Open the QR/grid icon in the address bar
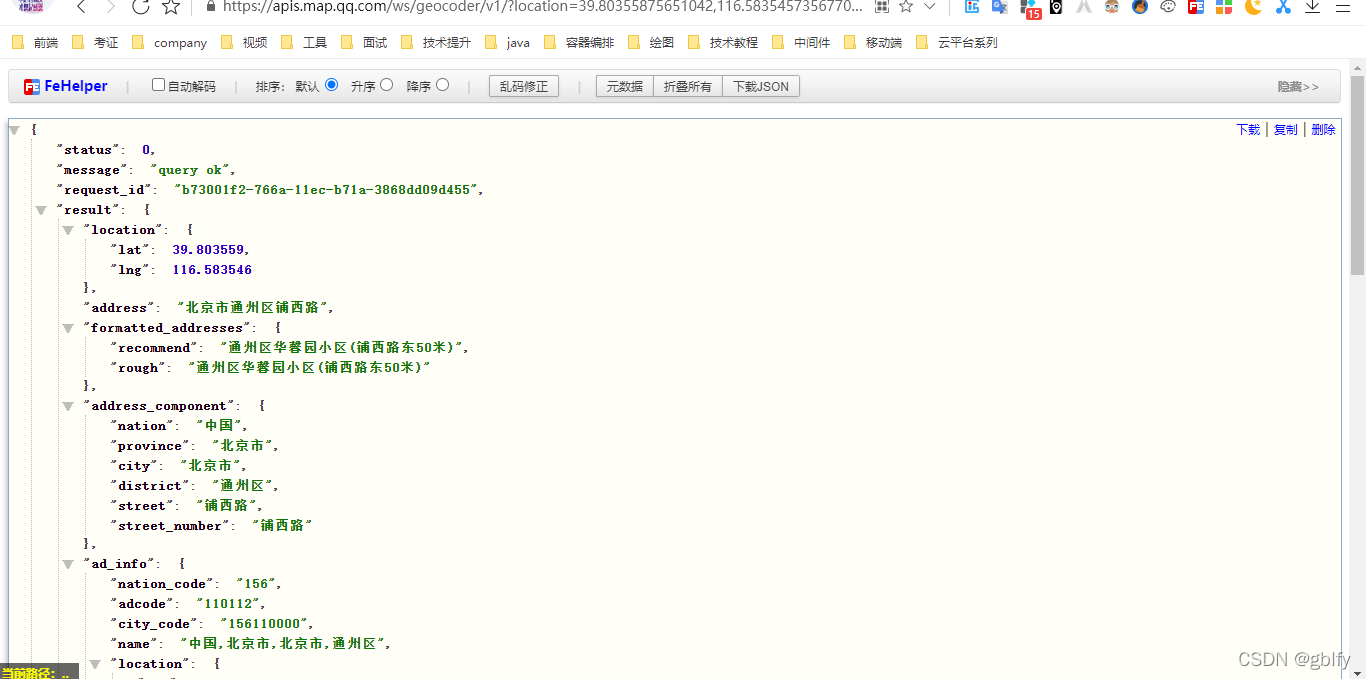Screen dimensions: 1366x679 pos(881,6)
